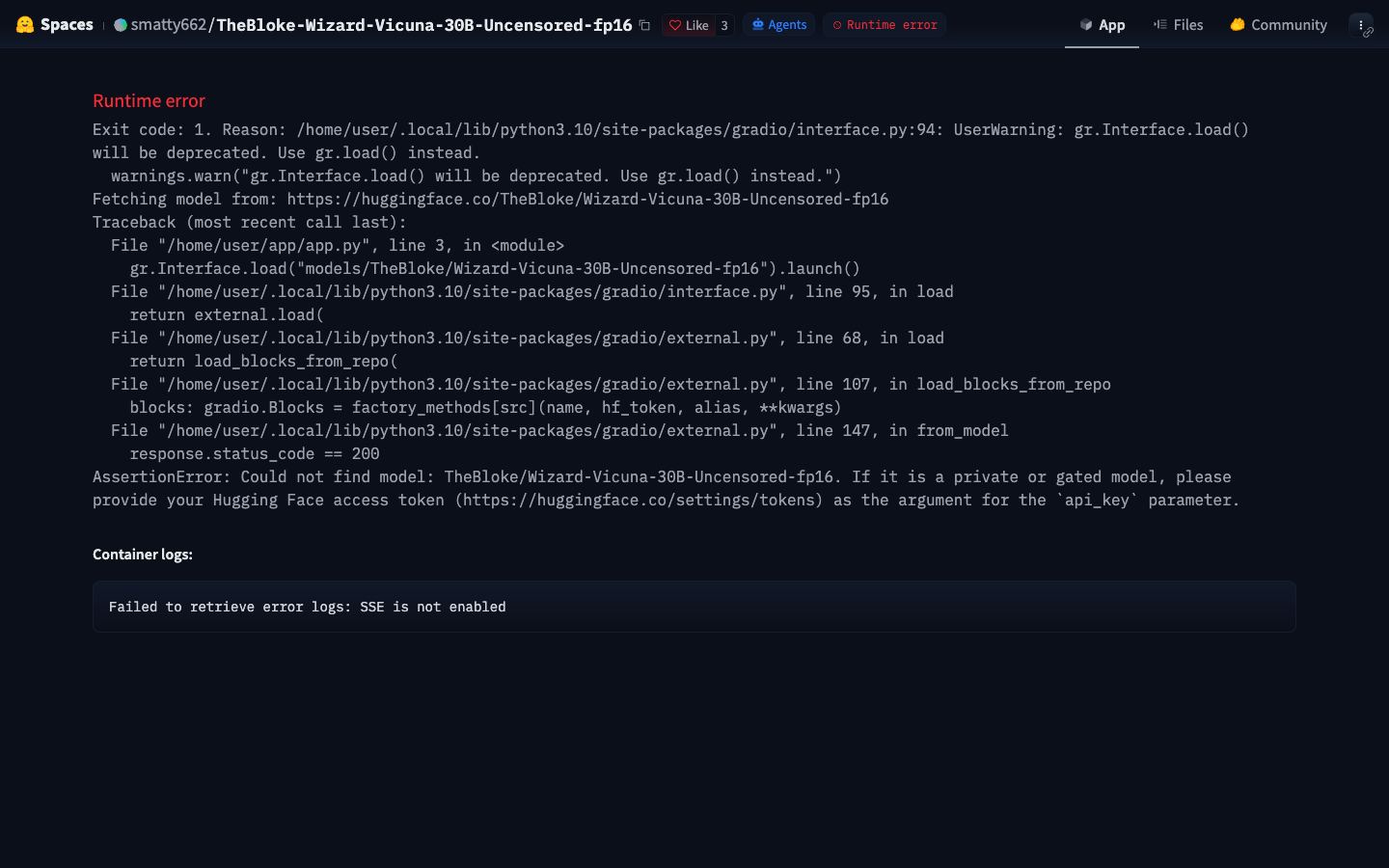This screenshot has height=868, width=1389.
Task: Switch to the Files tab
Action: [x=1178, y=25]
